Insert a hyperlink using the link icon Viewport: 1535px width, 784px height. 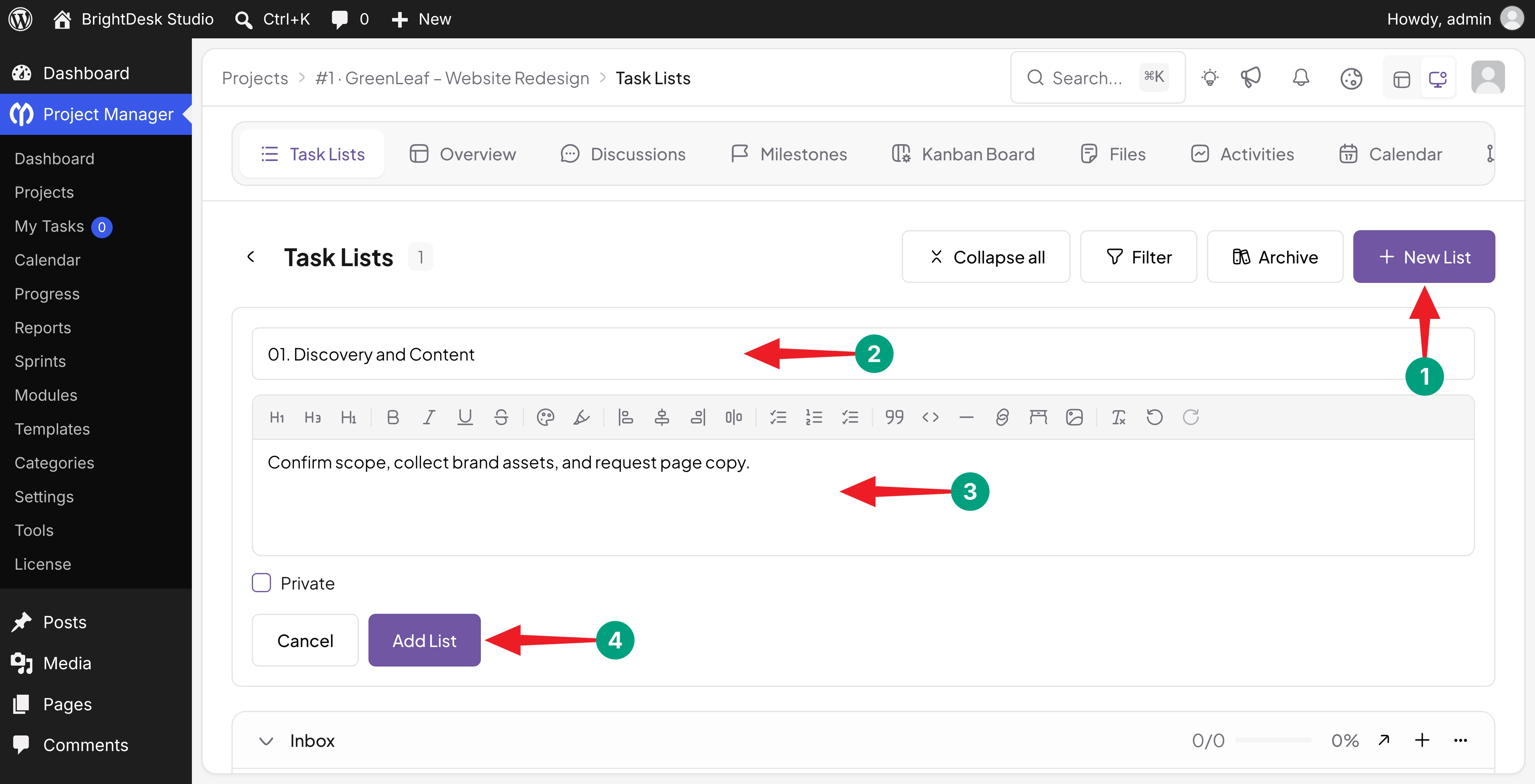[x=1002, y=417]
